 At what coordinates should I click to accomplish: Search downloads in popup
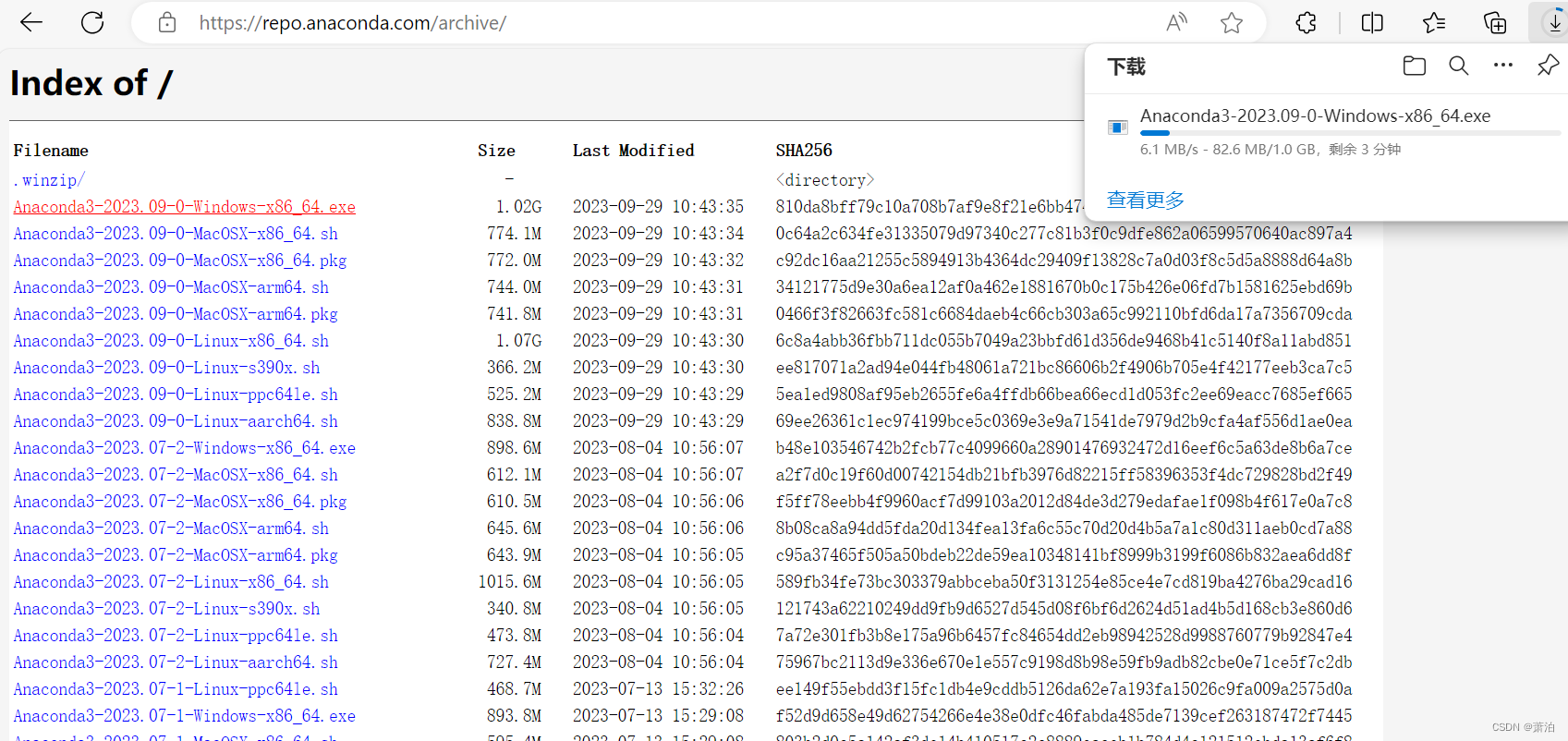1459,66
